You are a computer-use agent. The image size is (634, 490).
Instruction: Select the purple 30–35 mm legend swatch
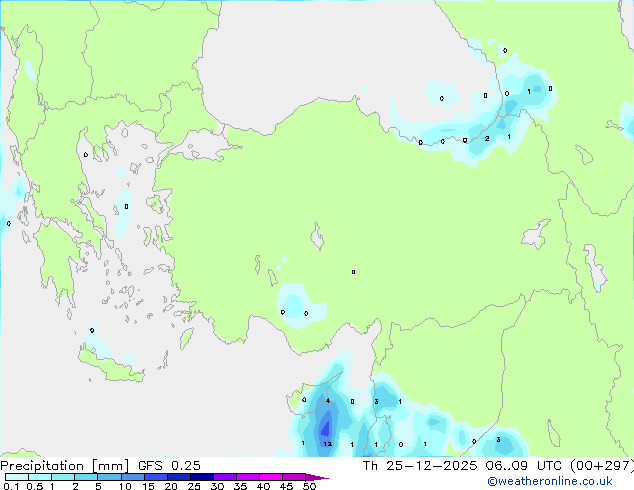tap(225, 477)
